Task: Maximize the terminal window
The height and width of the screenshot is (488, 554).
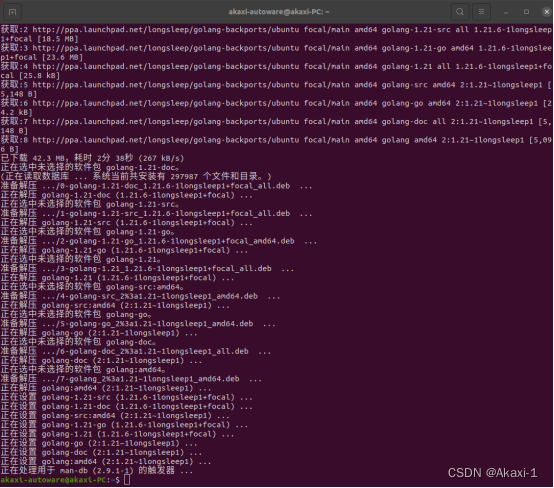Action: point(526,12)
